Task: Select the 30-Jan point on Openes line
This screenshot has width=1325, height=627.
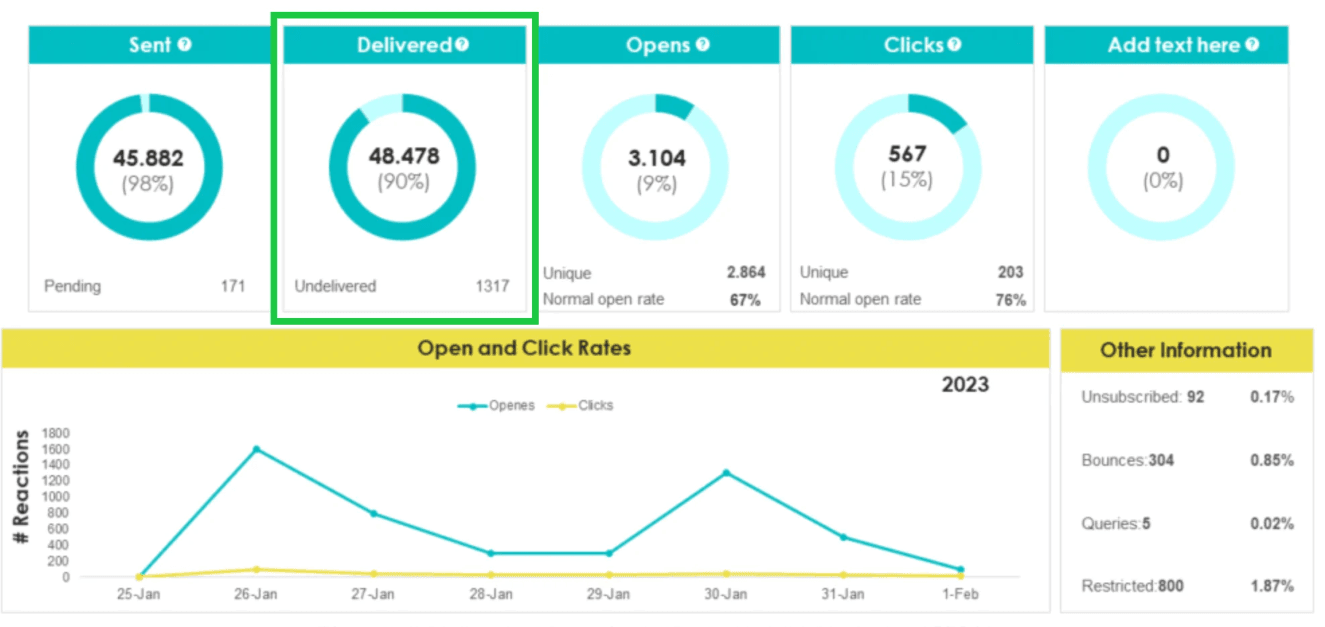Action: pyautogui.click(x=726, y=472)
